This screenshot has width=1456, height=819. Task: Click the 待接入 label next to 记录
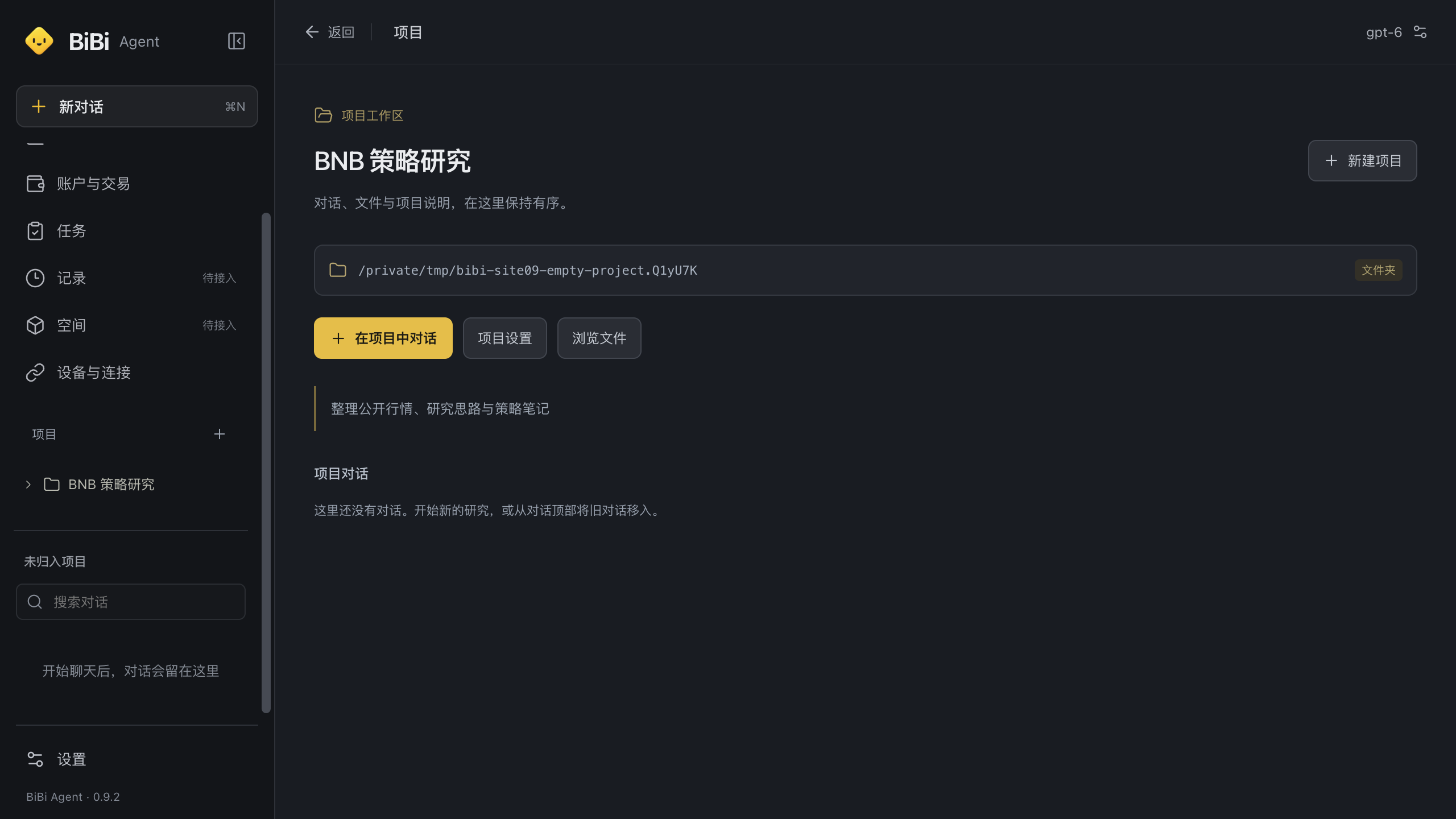(220, 278)
